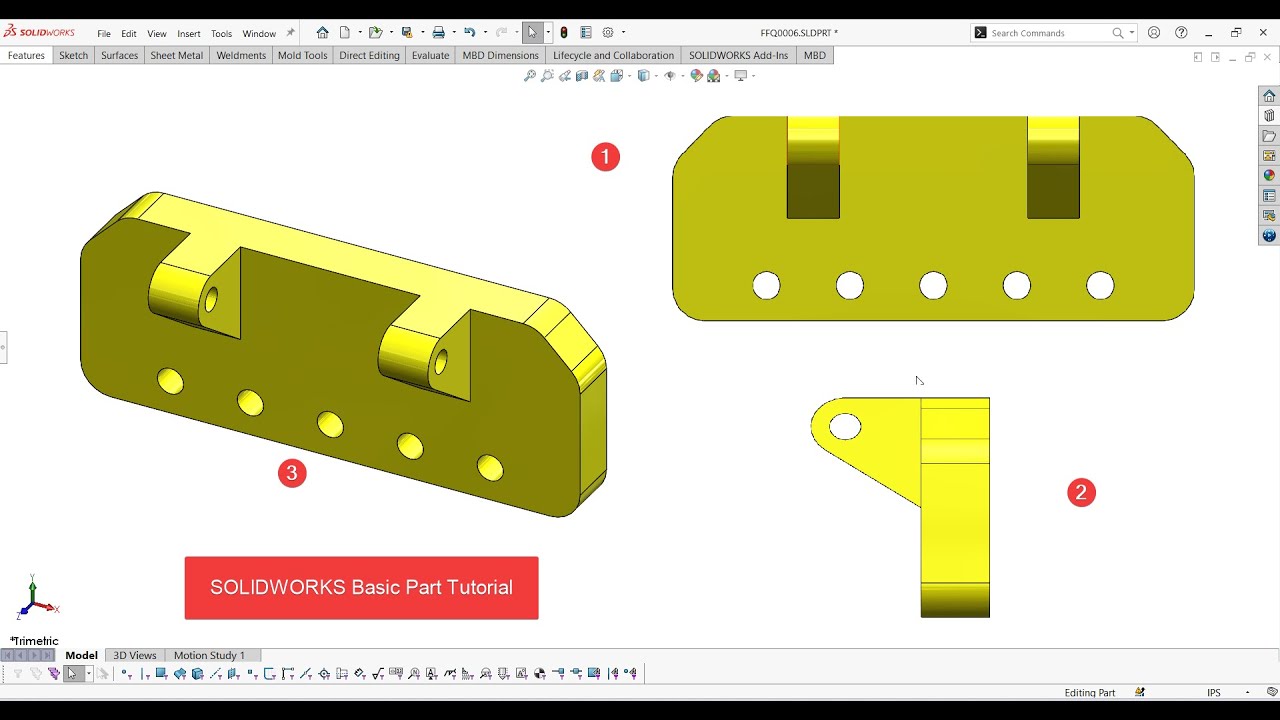Pin the menu bar with pushpin icon

click(291, 33)
